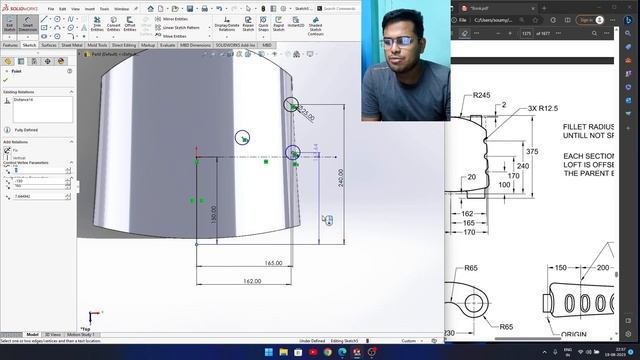Open Quick Snaps tool
Viewport: 640px width, 360px height.
coord(264,24)
